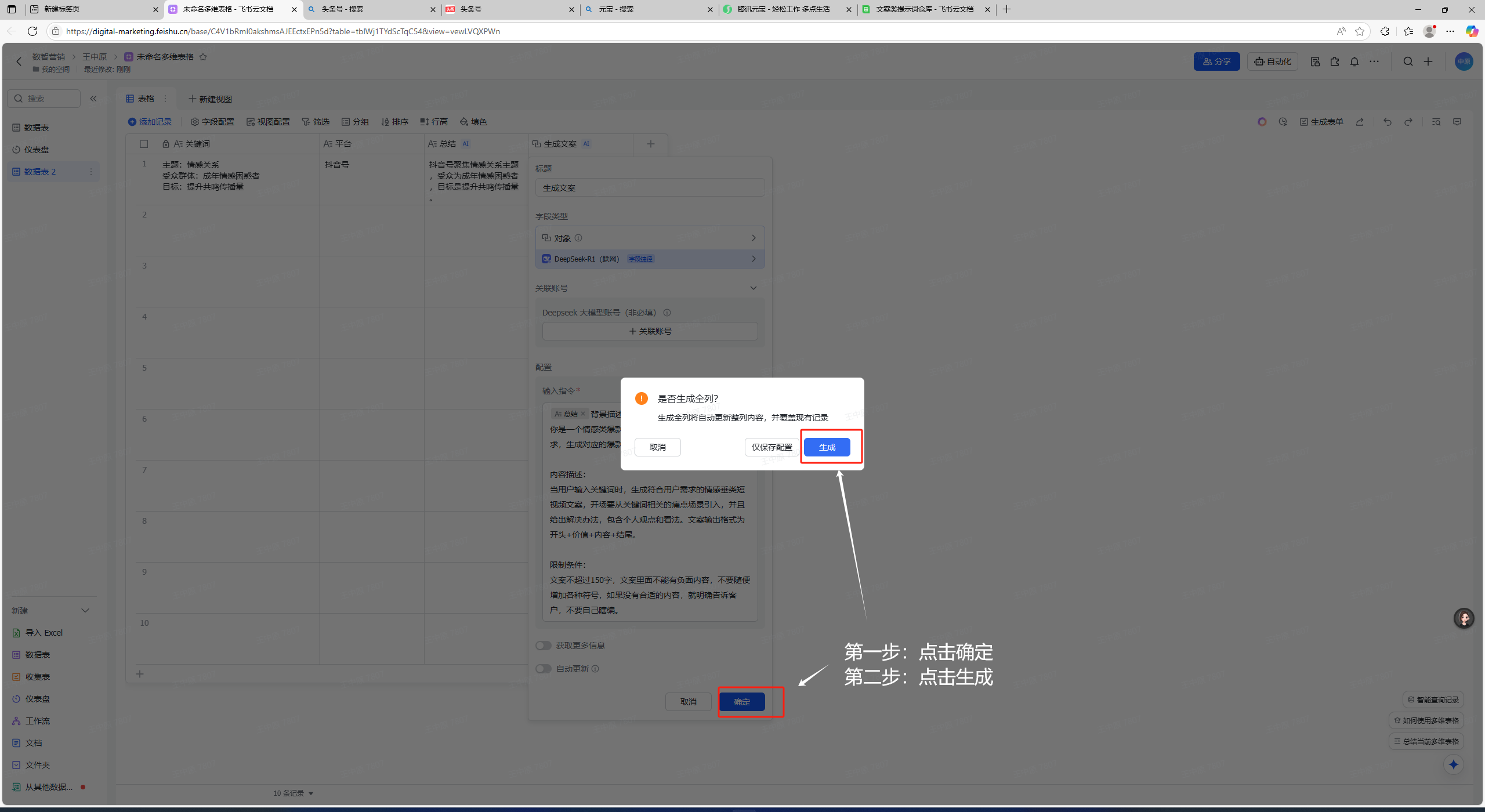
Task: Open 自动化 automation settings
Action: coord(1272,61)
